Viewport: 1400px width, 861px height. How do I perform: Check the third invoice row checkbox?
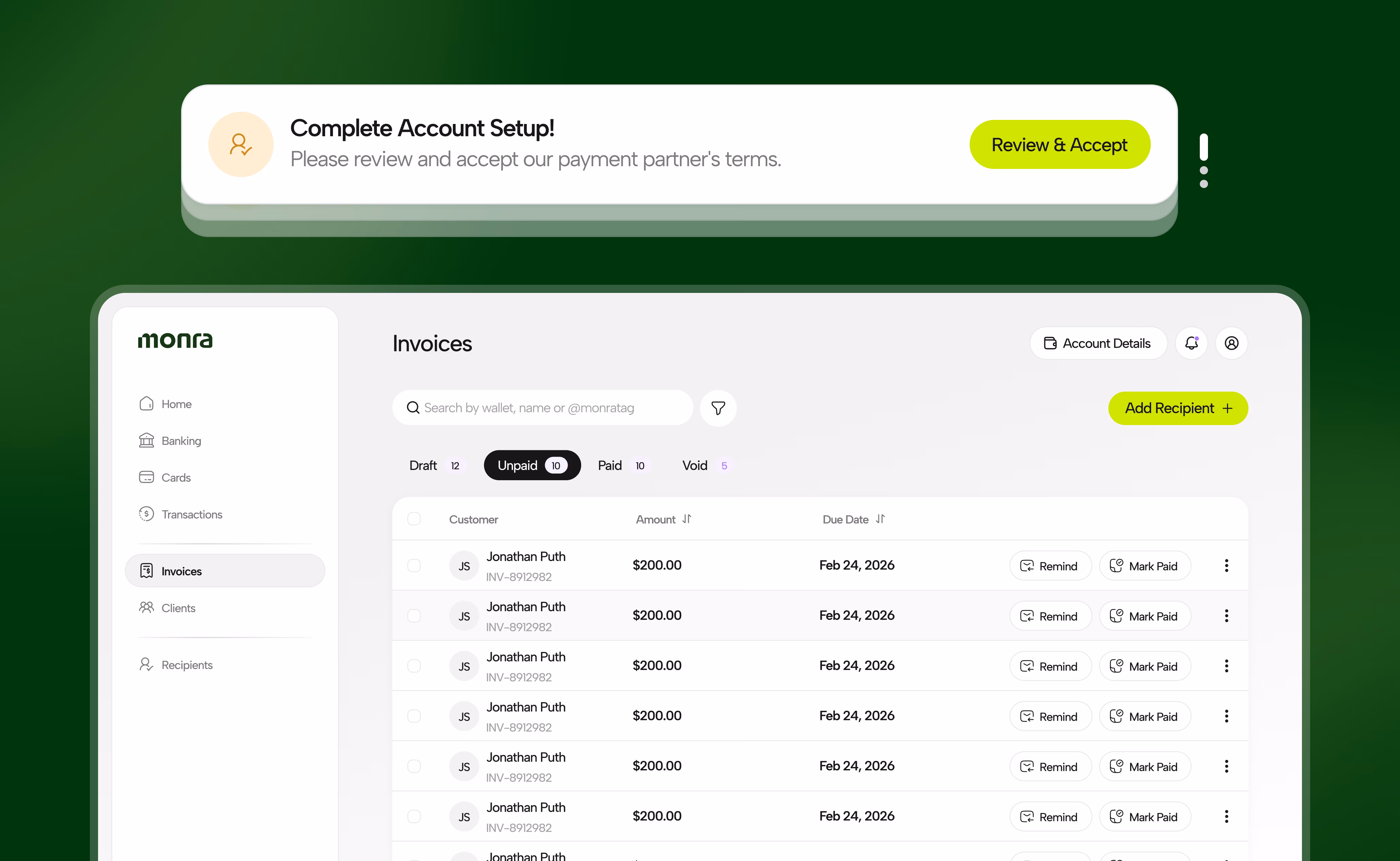(x=414, y=666)
